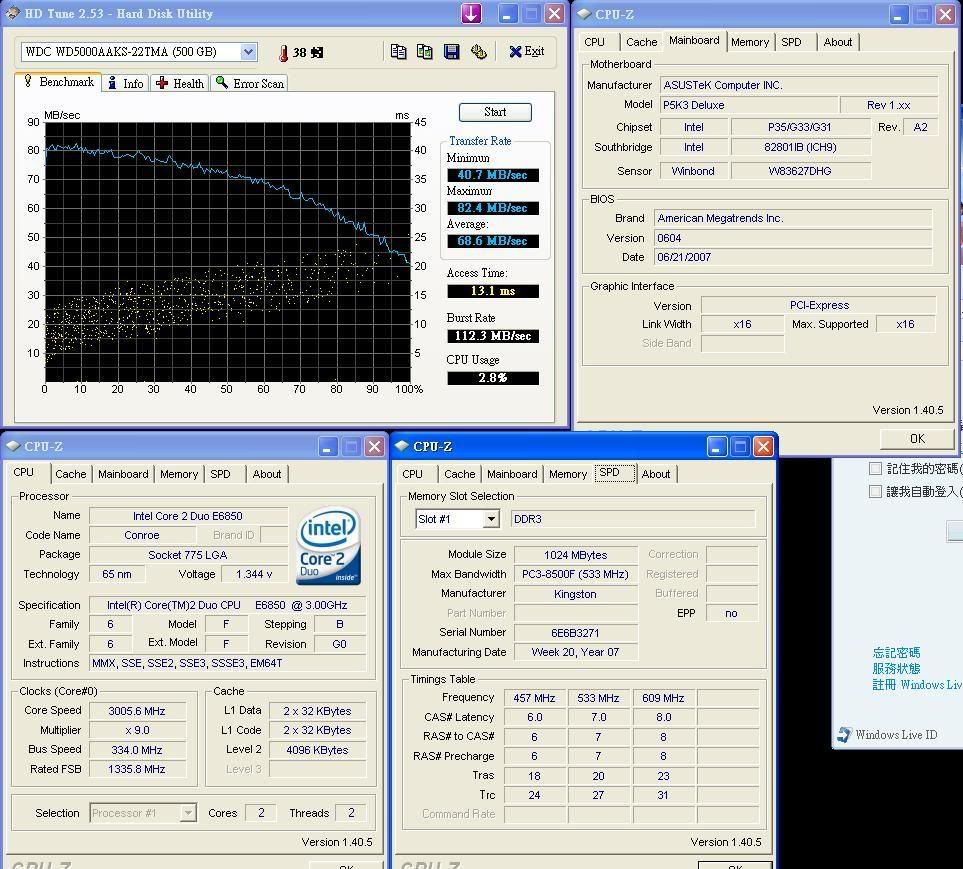Open the Health tab in HD Tune

coord(180,84)
